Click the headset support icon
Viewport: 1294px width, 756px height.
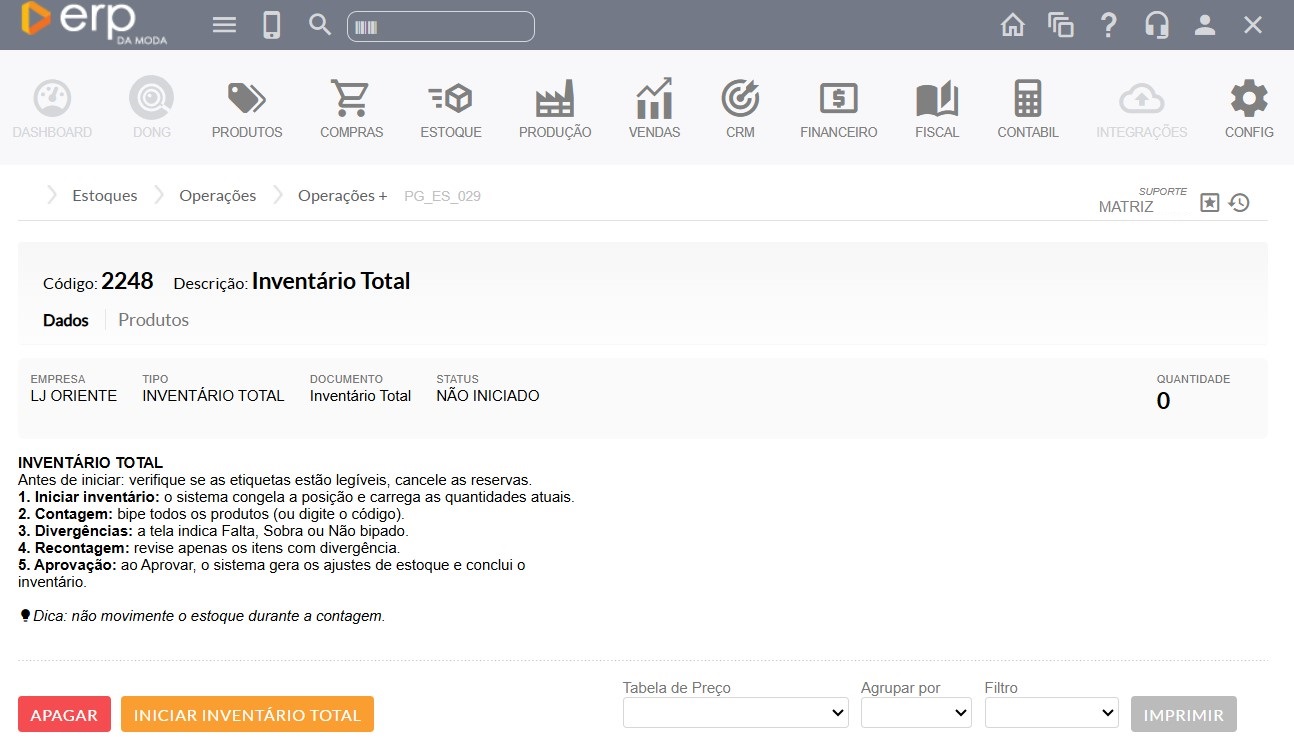[x=1157, y=25]
